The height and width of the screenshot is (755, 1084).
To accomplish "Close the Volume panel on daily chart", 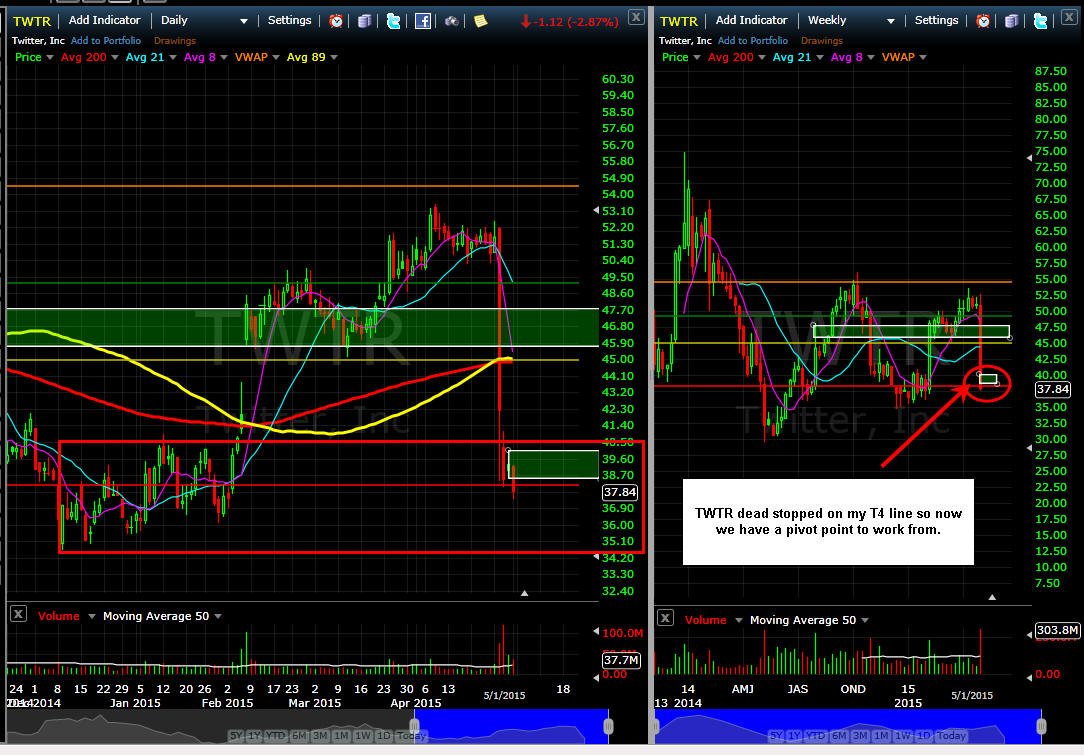I will [x=19, y=614].
